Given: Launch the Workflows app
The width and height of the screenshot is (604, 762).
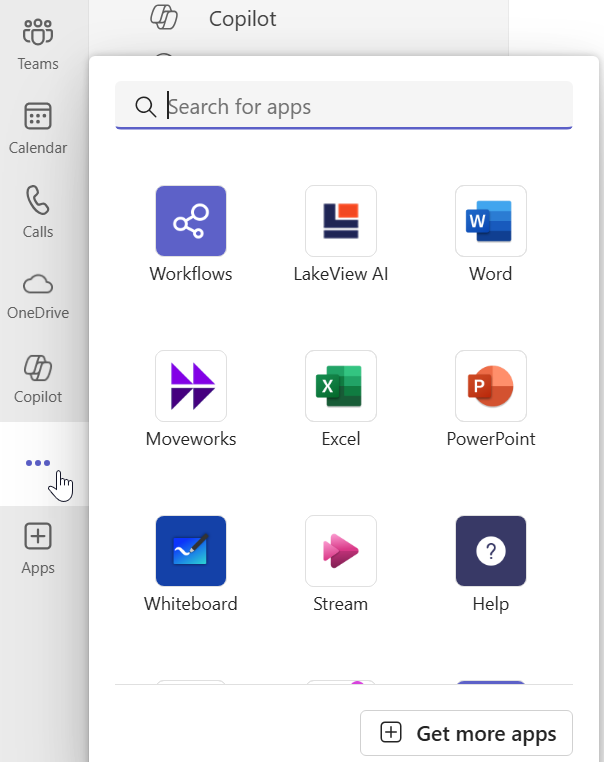Looking at the screenshot, I should click(191, 234).
